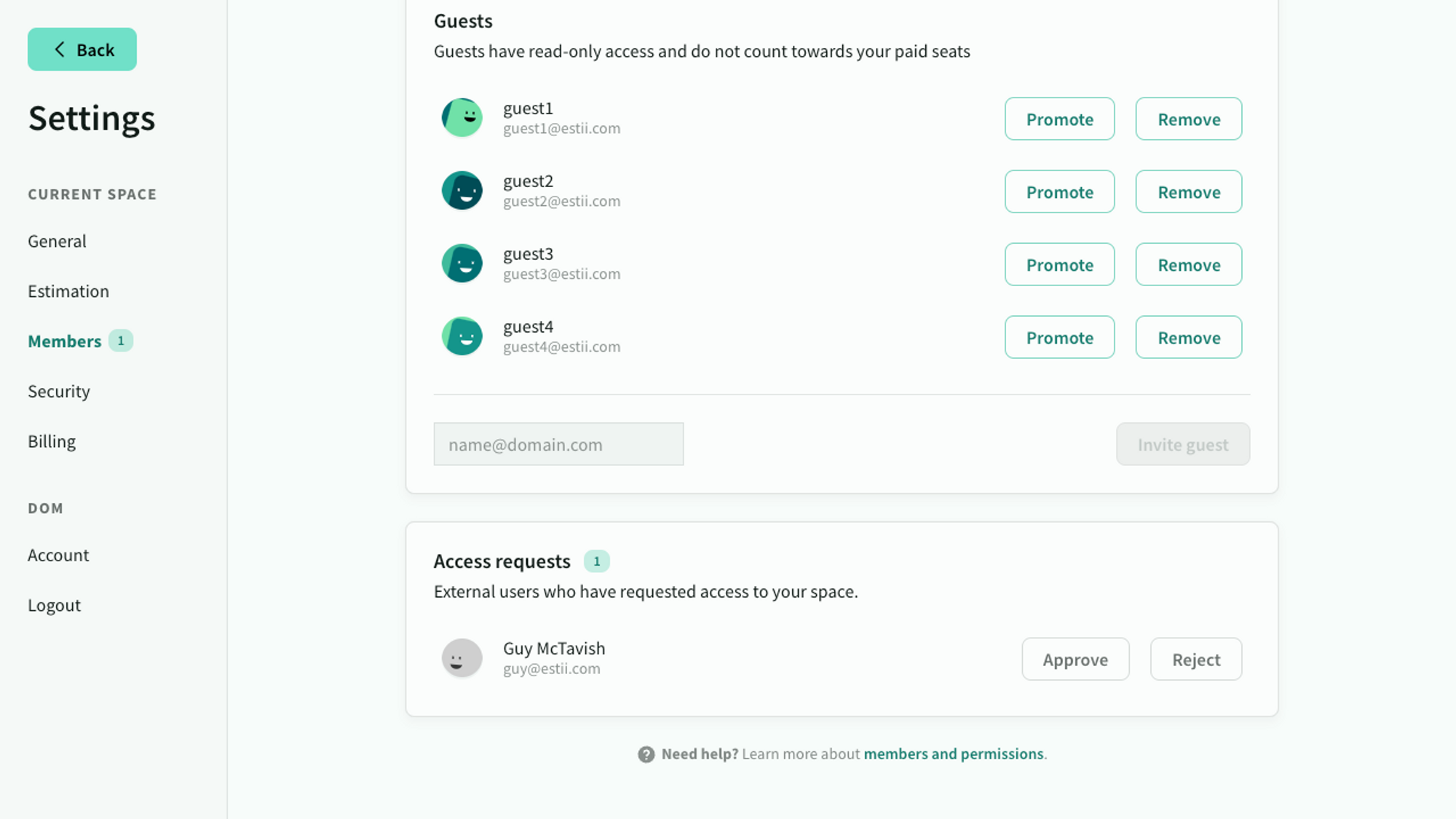Remove guest2 from the space
The image size is (1456, 819).
pyautogui.click(x=1189, y=191)
